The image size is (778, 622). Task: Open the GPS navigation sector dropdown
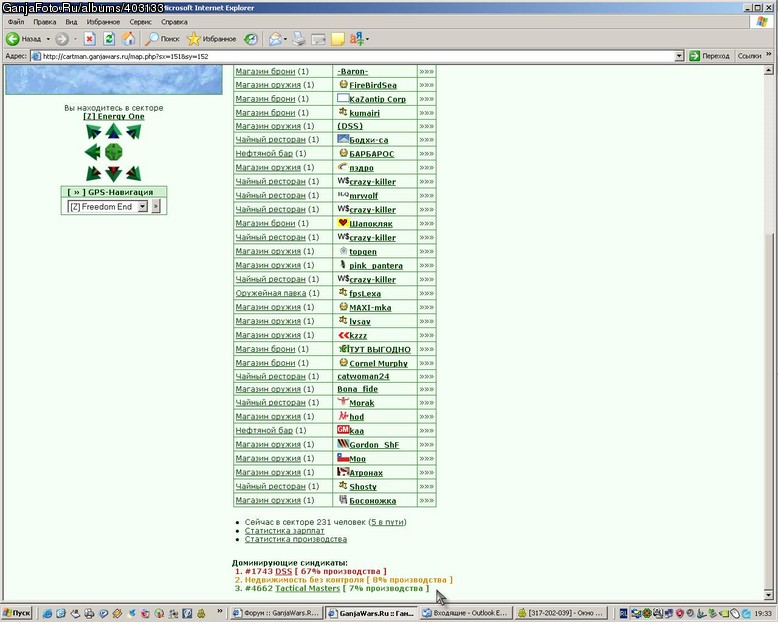[x=108, y=206]
